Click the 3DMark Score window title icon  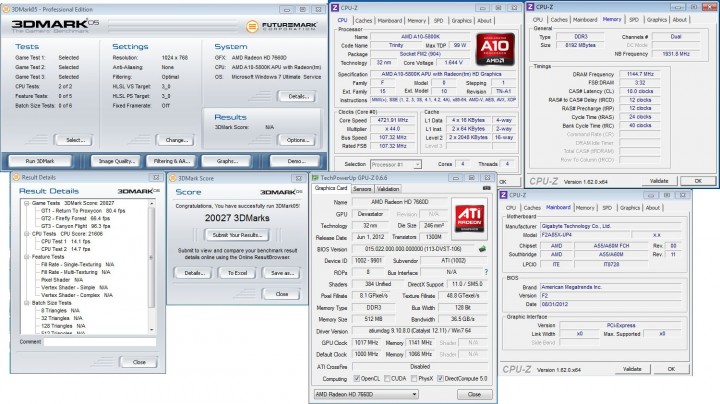[x=173, y=178]
